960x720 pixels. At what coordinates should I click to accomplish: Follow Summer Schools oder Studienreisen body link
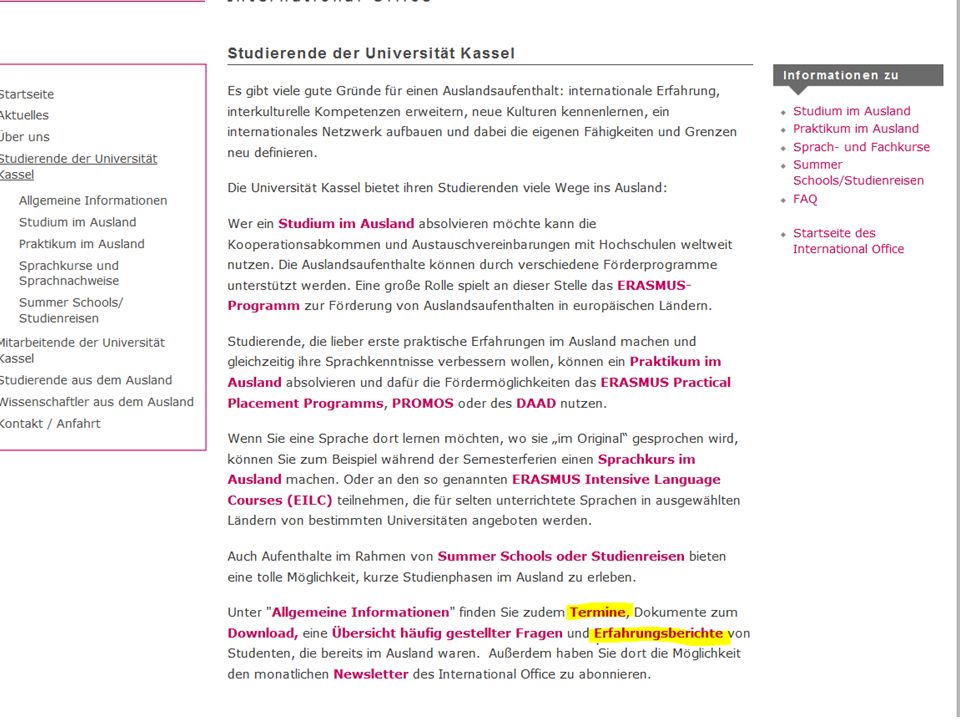click(561, 557)
